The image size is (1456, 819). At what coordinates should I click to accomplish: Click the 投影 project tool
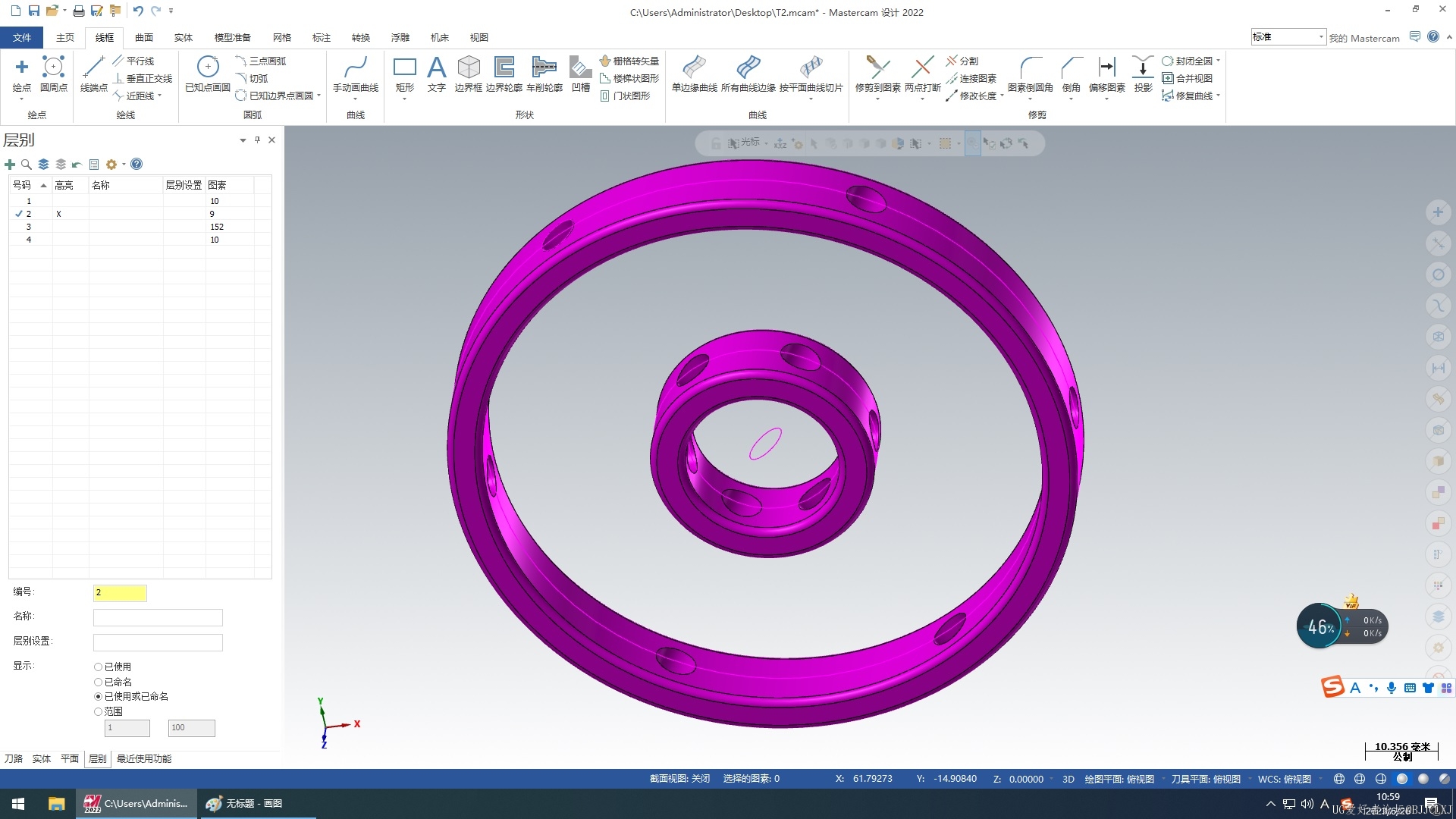pos(1143,74)
